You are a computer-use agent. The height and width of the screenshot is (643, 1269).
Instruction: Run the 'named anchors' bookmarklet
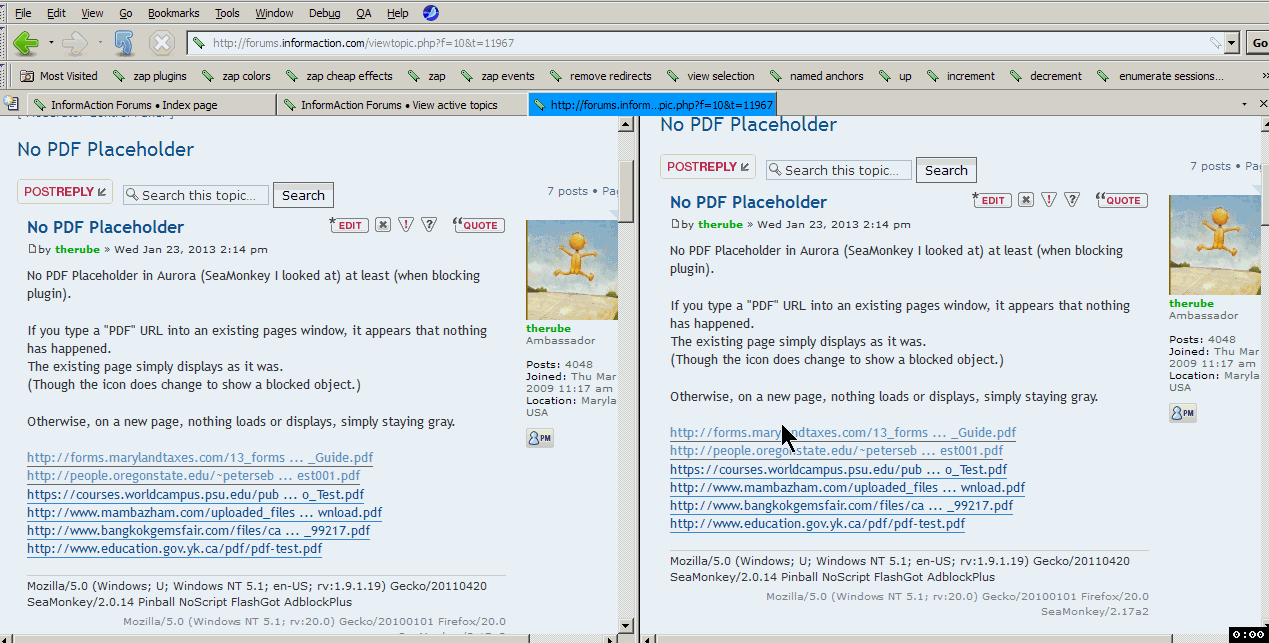click(x=816, y=76)
